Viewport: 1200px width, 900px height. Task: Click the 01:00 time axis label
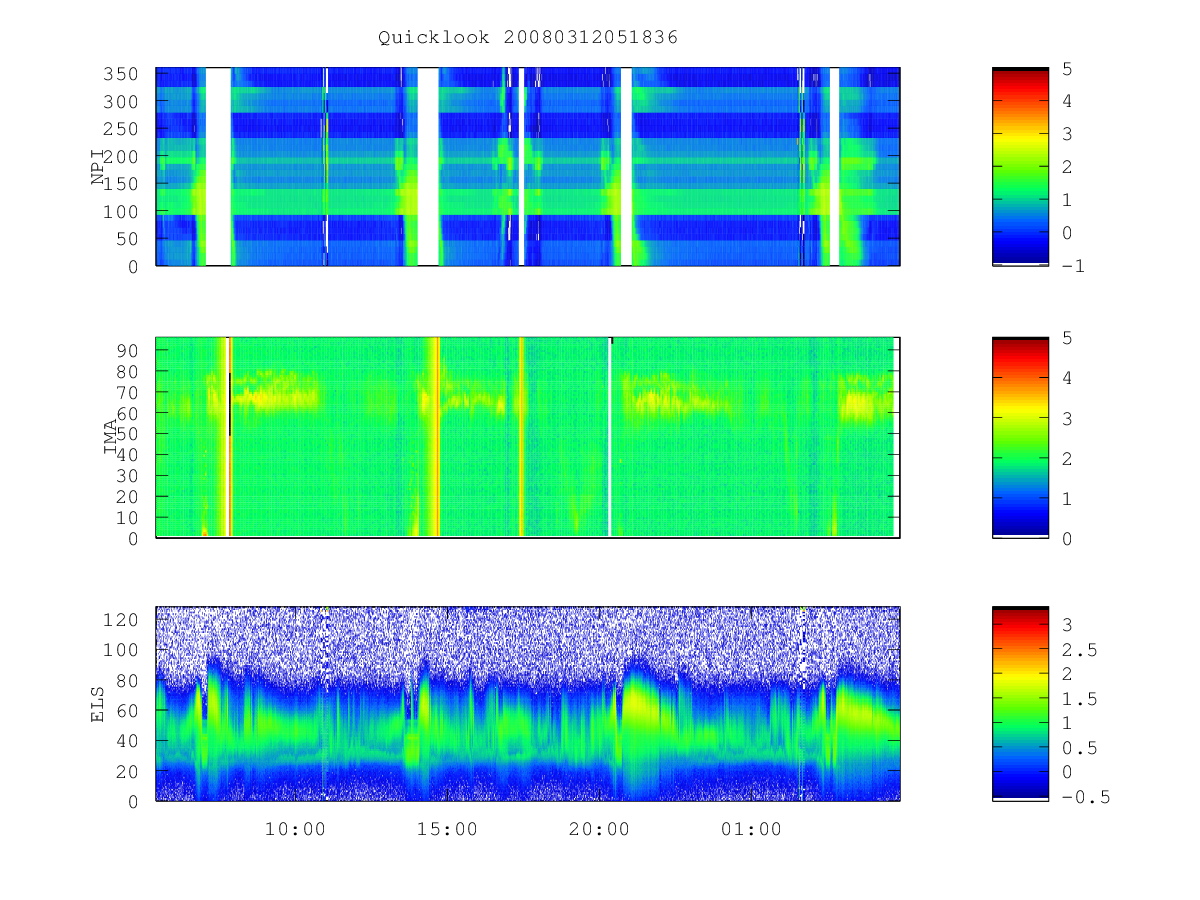(x=752, y=830)
